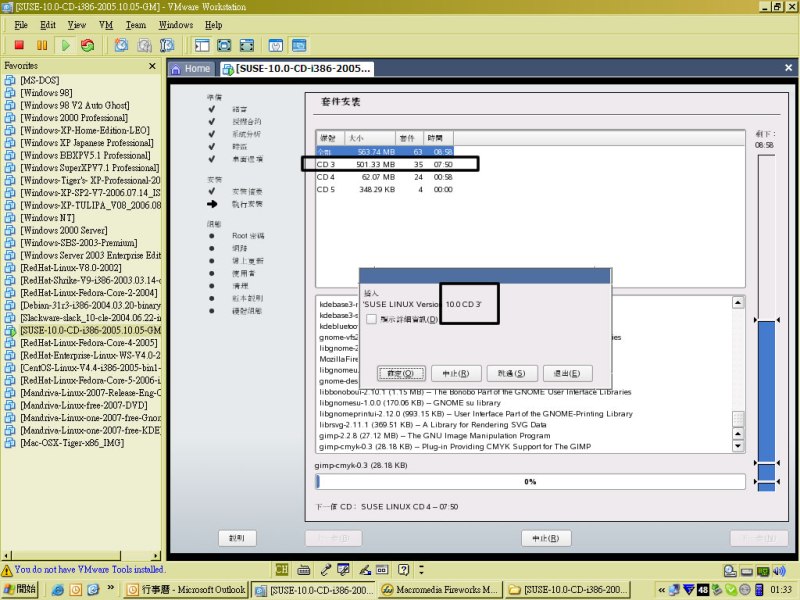
Task: Click the 退出(E) eject button in dialog
Action: click(x=567, y=373)
